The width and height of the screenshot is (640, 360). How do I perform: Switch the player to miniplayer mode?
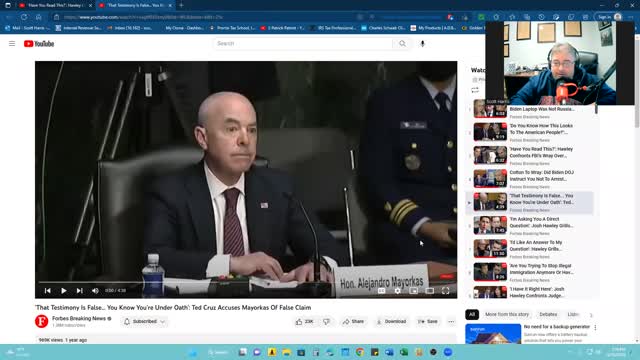413,291
